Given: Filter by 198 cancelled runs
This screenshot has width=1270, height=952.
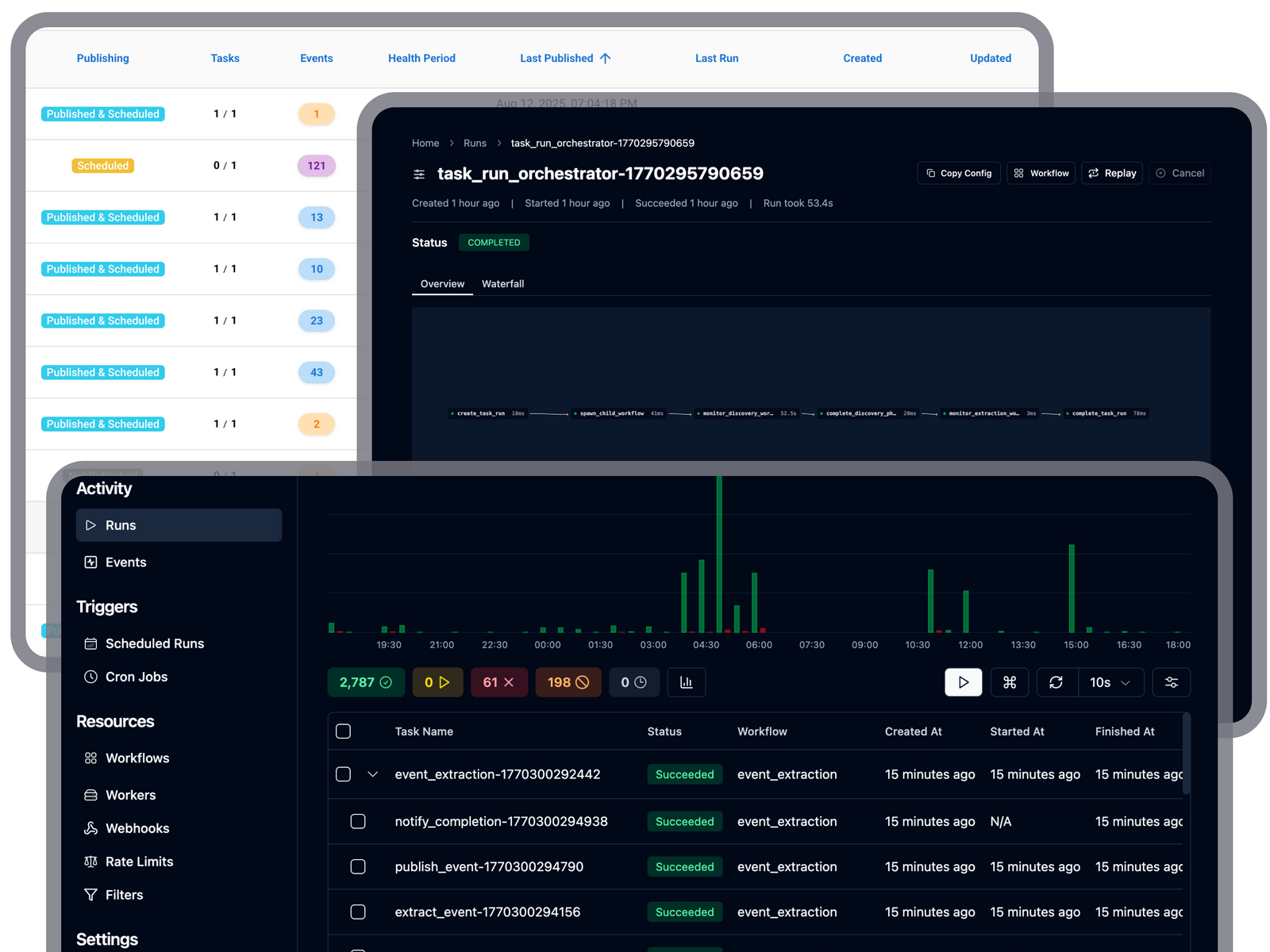Looking at the screenshot, I should click(568, 682).
